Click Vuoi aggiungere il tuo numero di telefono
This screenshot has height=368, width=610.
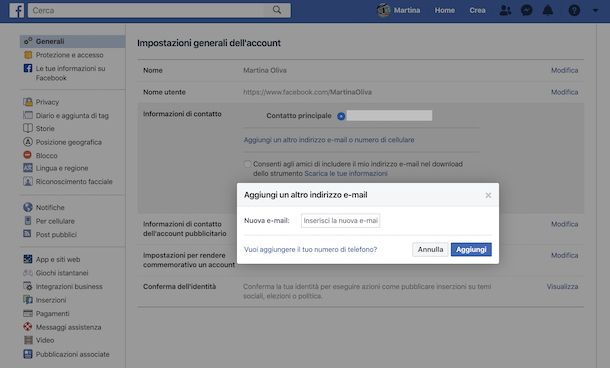tap(310, 249)
